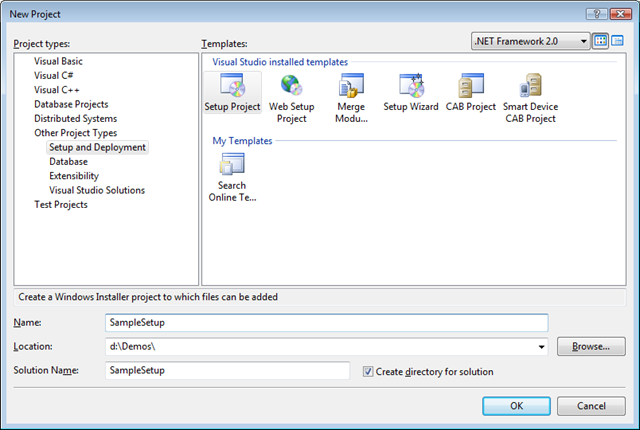The height and width of the screenshot is (430, 640).
Task: Open Search Online Templates item
Action: [x=232, y=177]
